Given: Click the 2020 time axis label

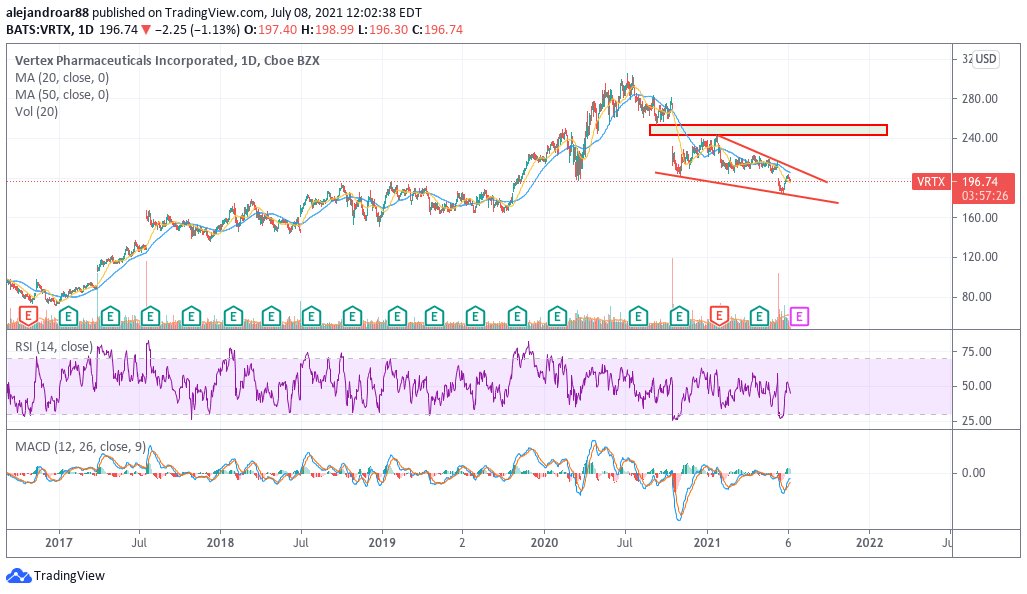Looking at the screenshot, I should click(x=544, y=542).
